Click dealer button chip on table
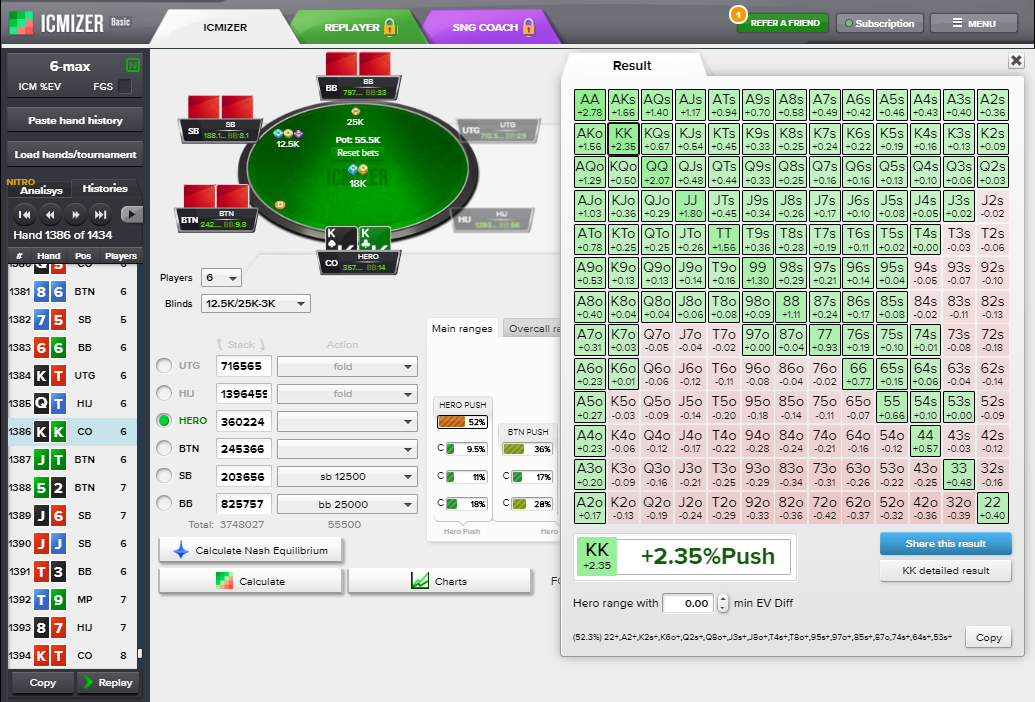Screen dimensions: 1035x702 (x=280, y=205)
